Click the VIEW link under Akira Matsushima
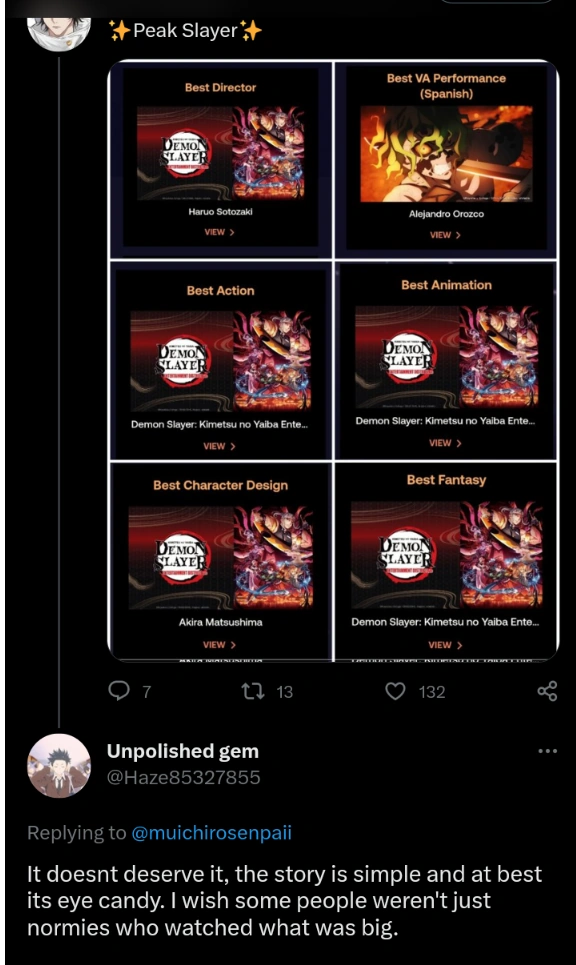This screenshot has height=965, width=576. click(x=220, y=644)
